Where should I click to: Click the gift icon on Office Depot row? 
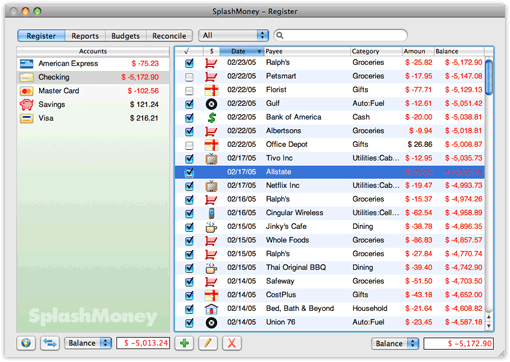click(211, 145)
